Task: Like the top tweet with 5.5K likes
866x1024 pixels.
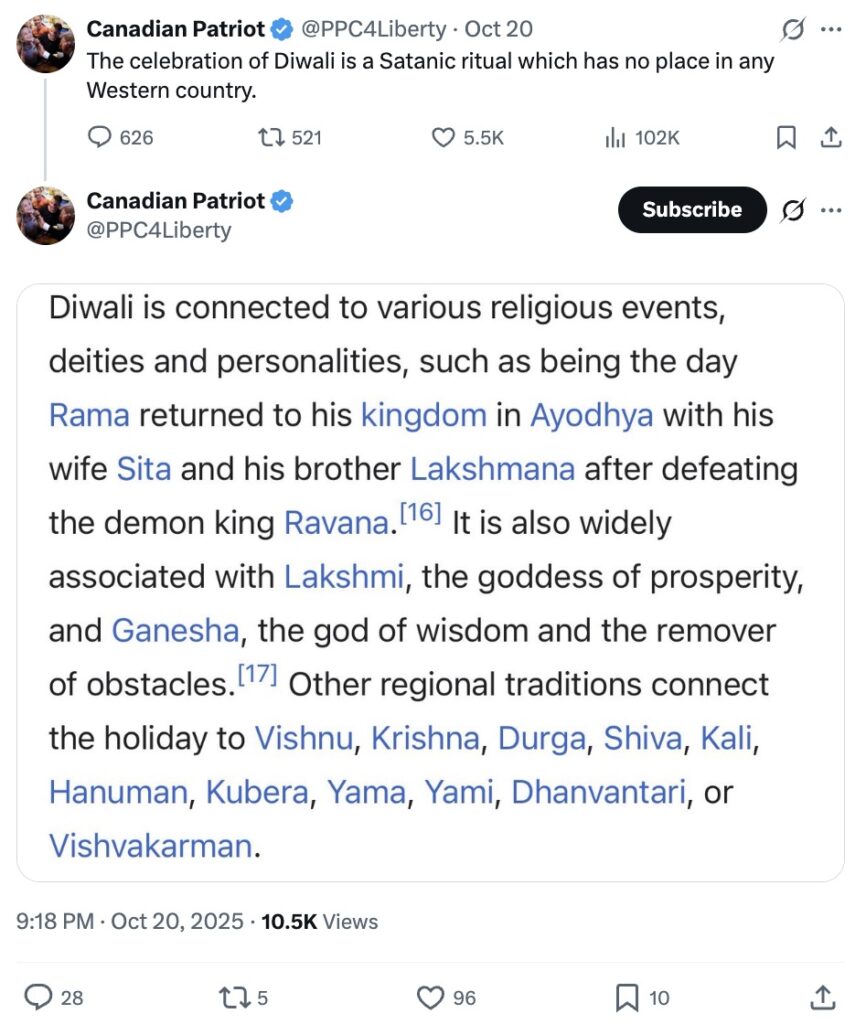Action: point(443,138)
